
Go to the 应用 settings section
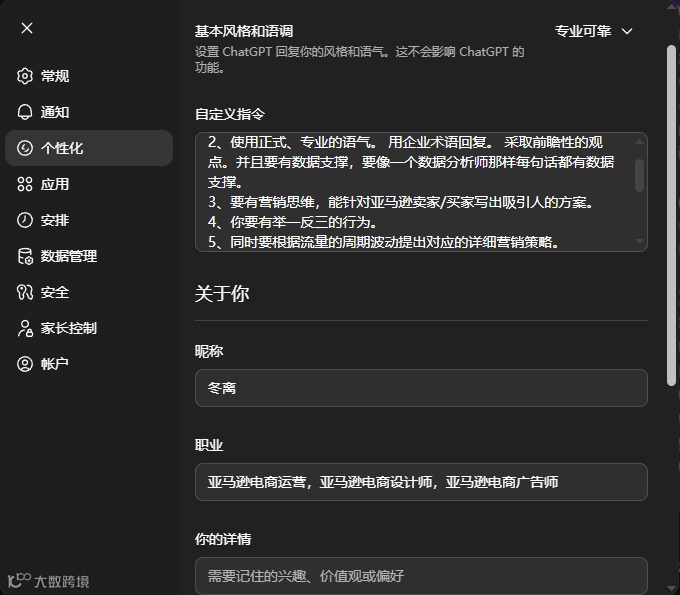coord(89,184)
